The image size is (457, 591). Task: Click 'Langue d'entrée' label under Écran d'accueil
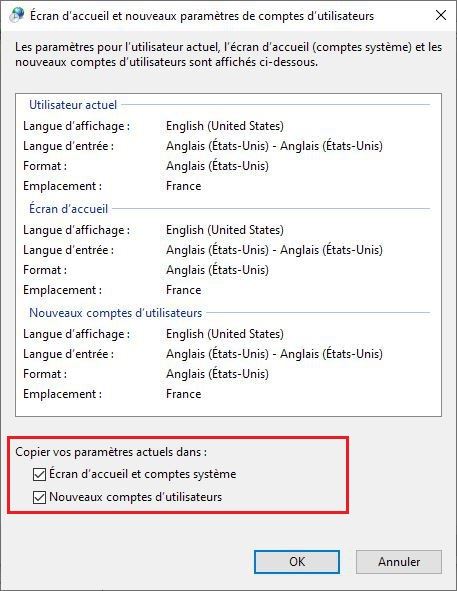coord(68,250)
